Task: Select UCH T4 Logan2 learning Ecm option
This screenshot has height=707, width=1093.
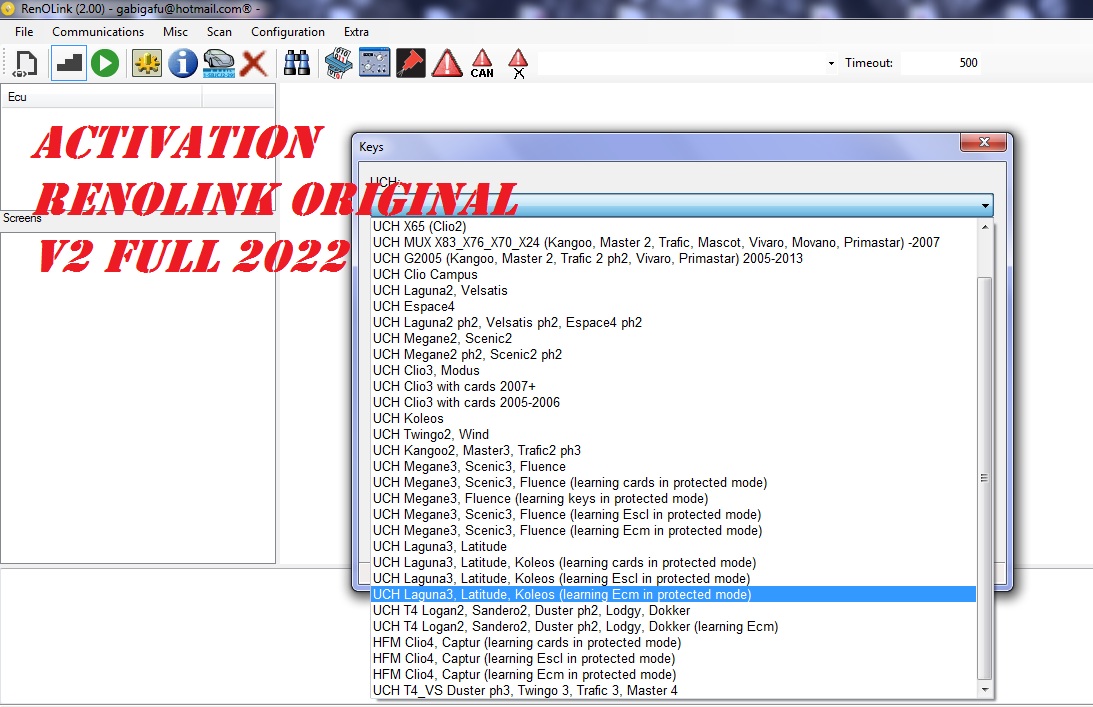Action: (673, 627)
